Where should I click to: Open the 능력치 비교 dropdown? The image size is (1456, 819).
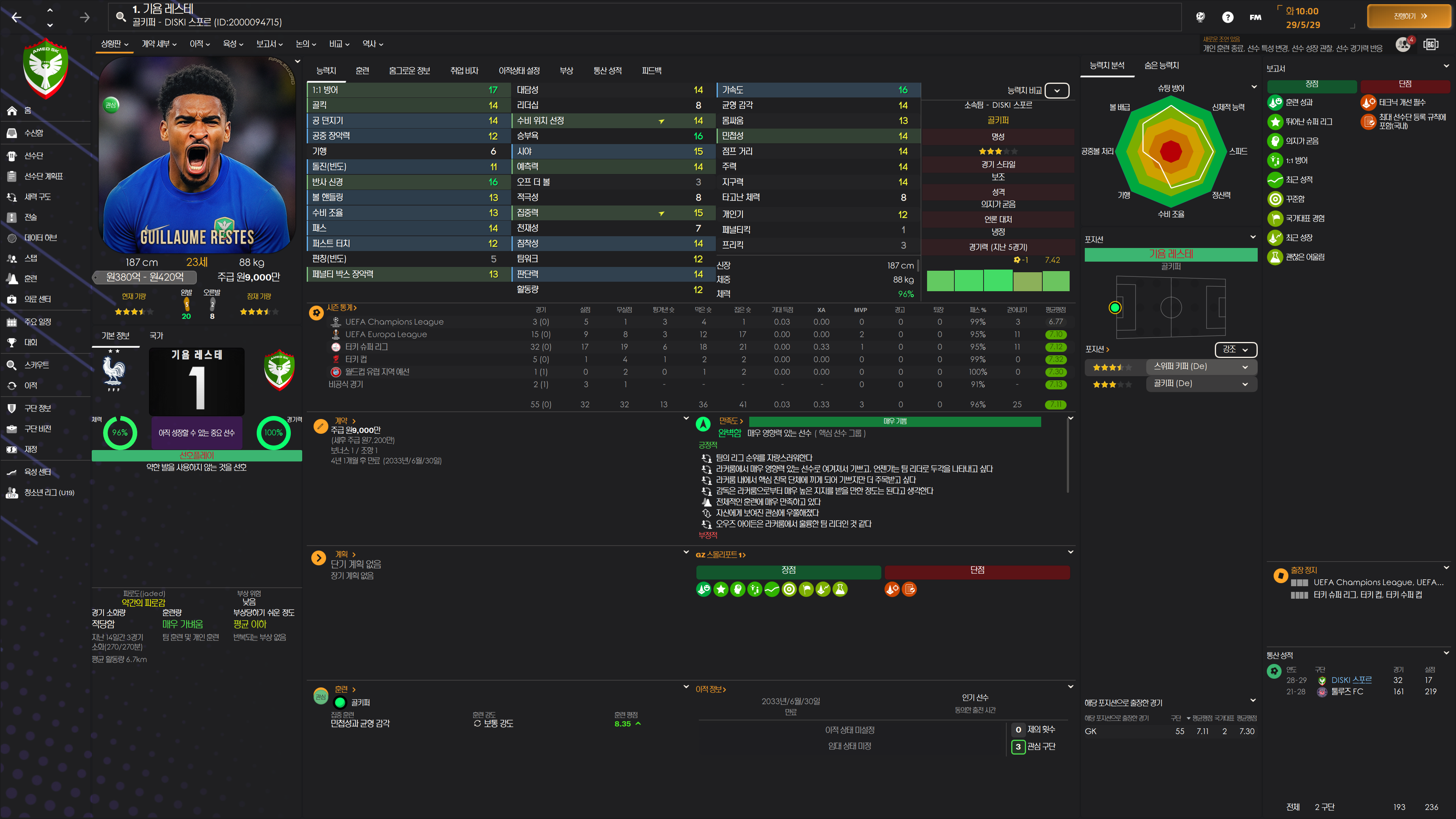click(x=1056, y=91)
